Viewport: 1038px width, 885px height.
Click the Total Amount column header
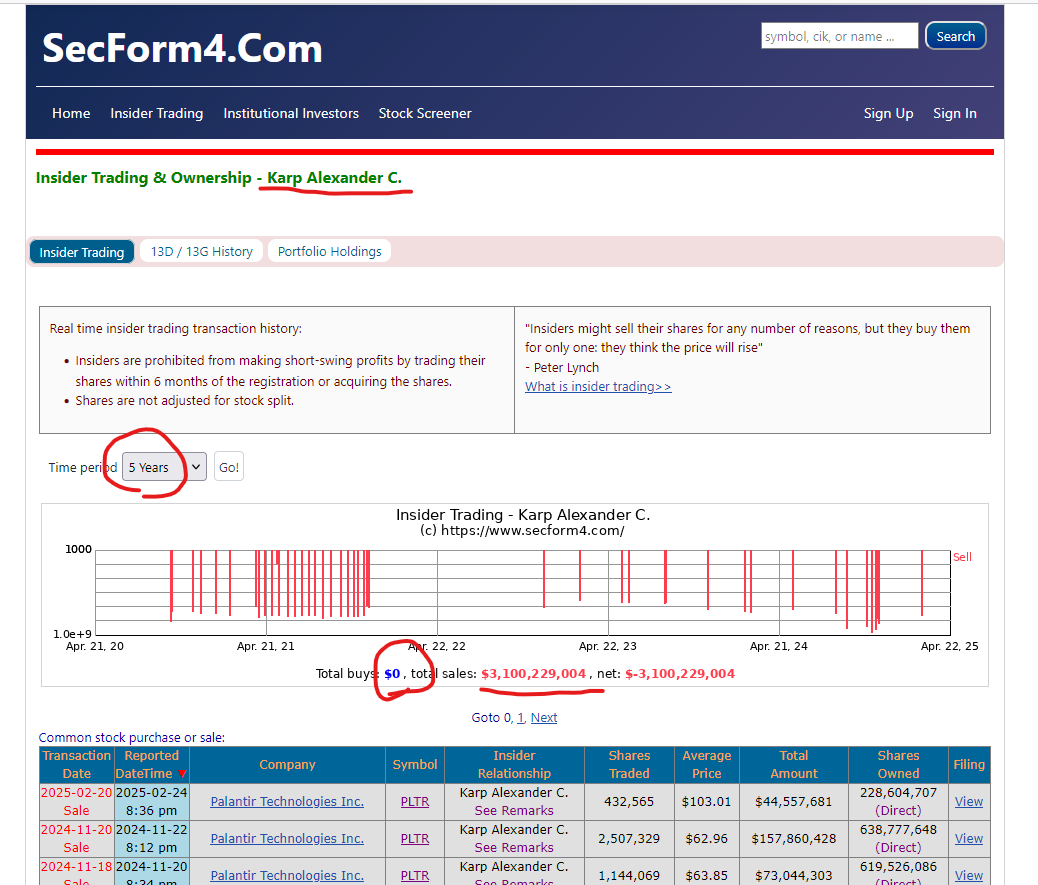click(794, 765)
